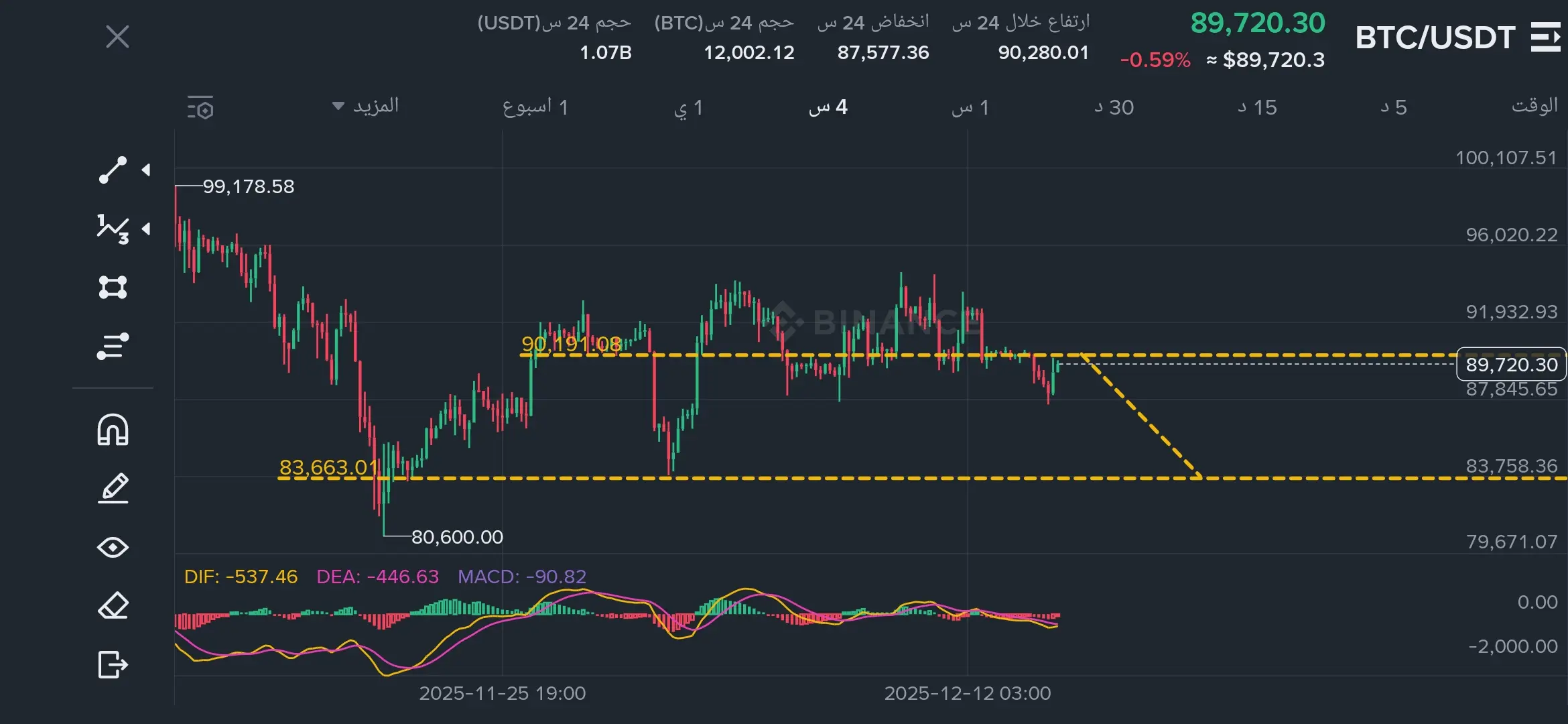Image resolution: width=1568 pixels, height=724 pixels.
Task: Click the eraser to remove drawings
Action: pos(113,606)
